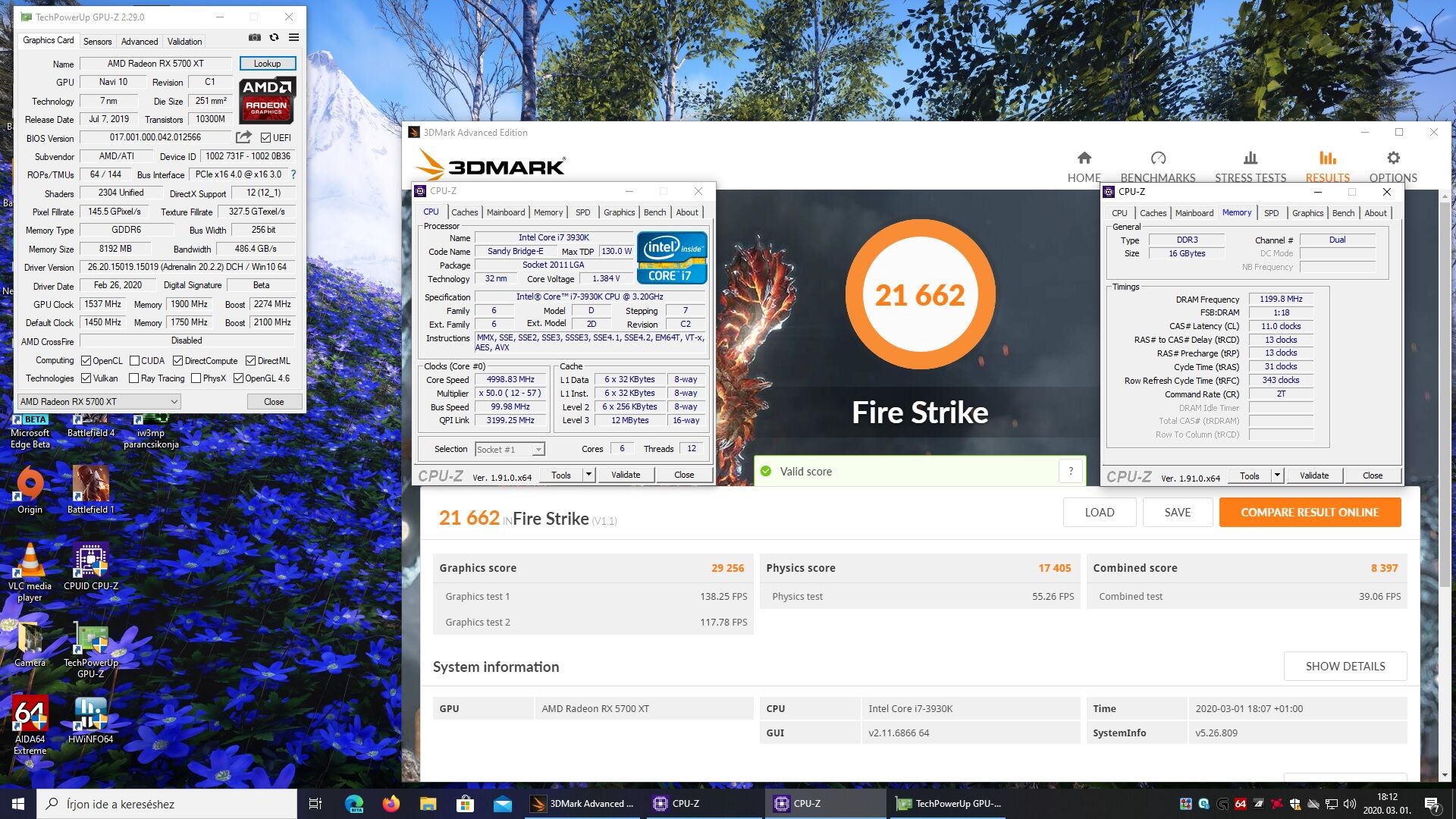Launch Firefox from the taskbar
This screenshot has height=819, width=1456.
(x=391, y=804)
